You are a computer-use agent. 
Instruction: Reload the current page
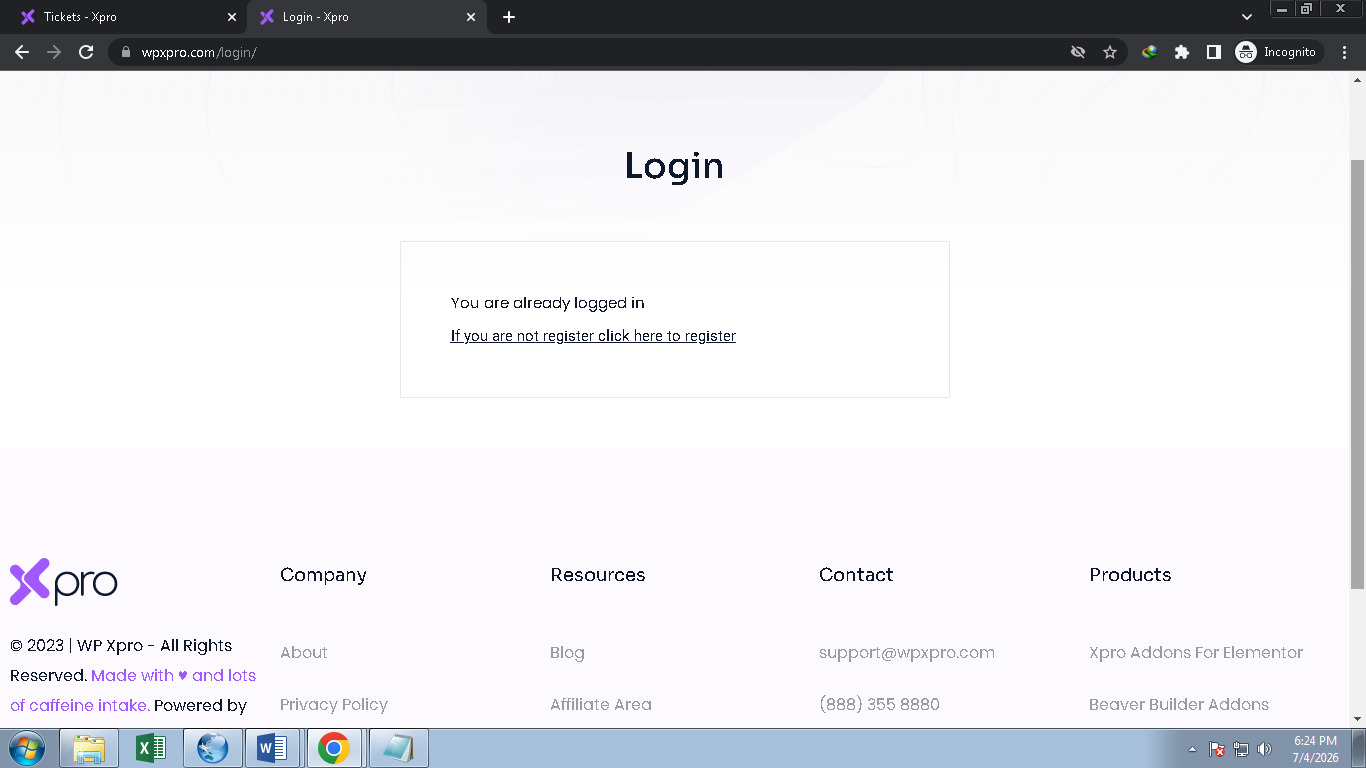point(86,52)
